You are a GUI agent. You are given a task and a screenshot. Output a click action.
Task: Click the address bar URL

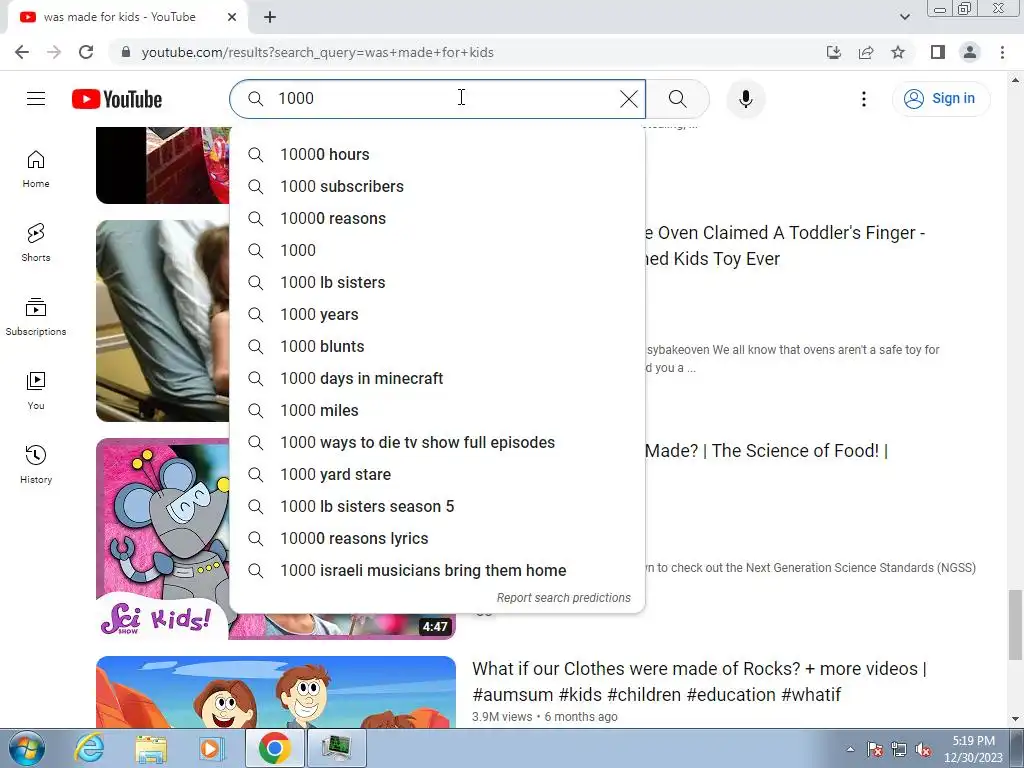click(x=317, y=52)
